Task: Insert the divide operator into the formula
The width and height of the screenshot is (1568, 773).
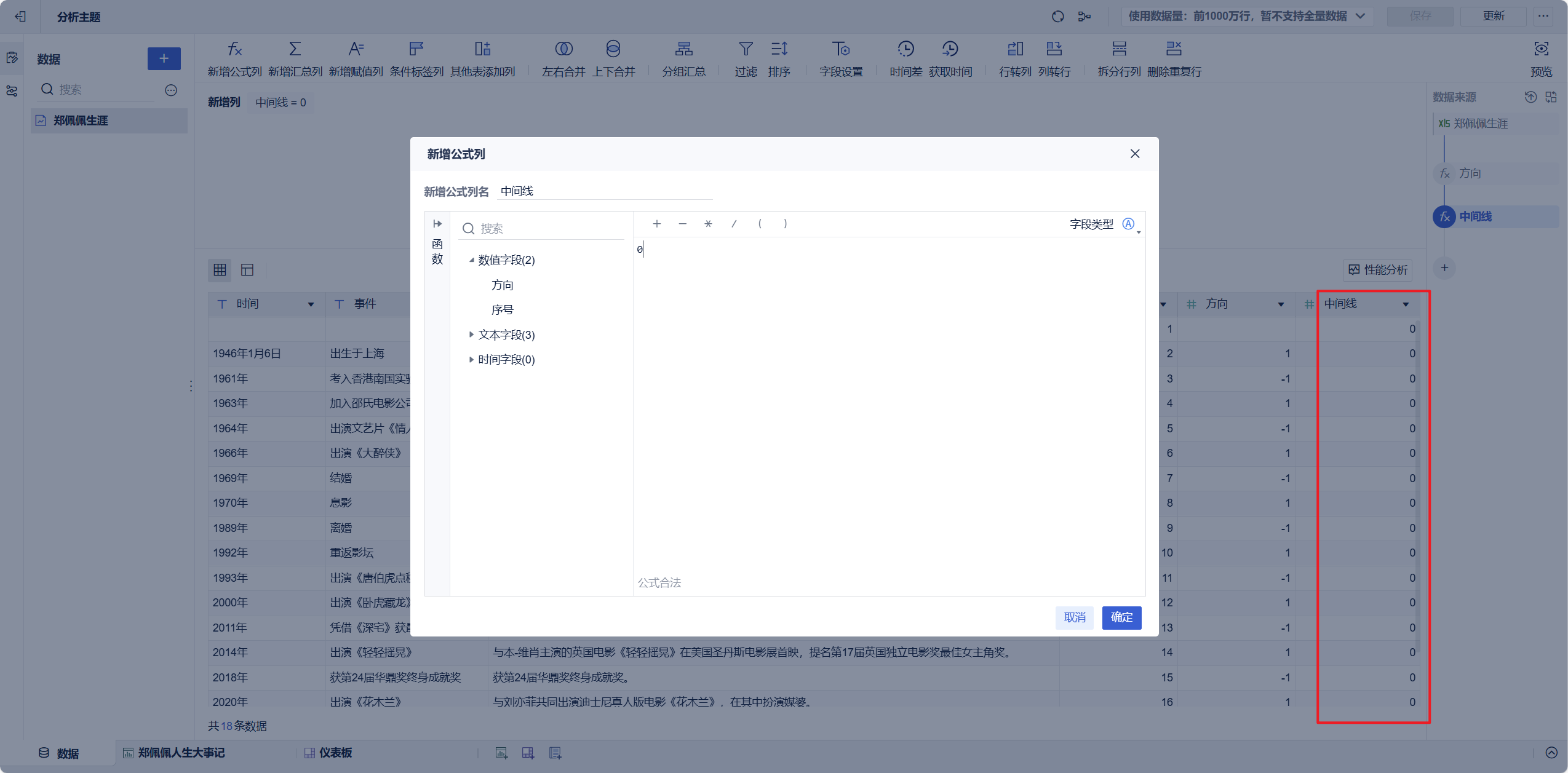Action: click(x=734, y=224)
